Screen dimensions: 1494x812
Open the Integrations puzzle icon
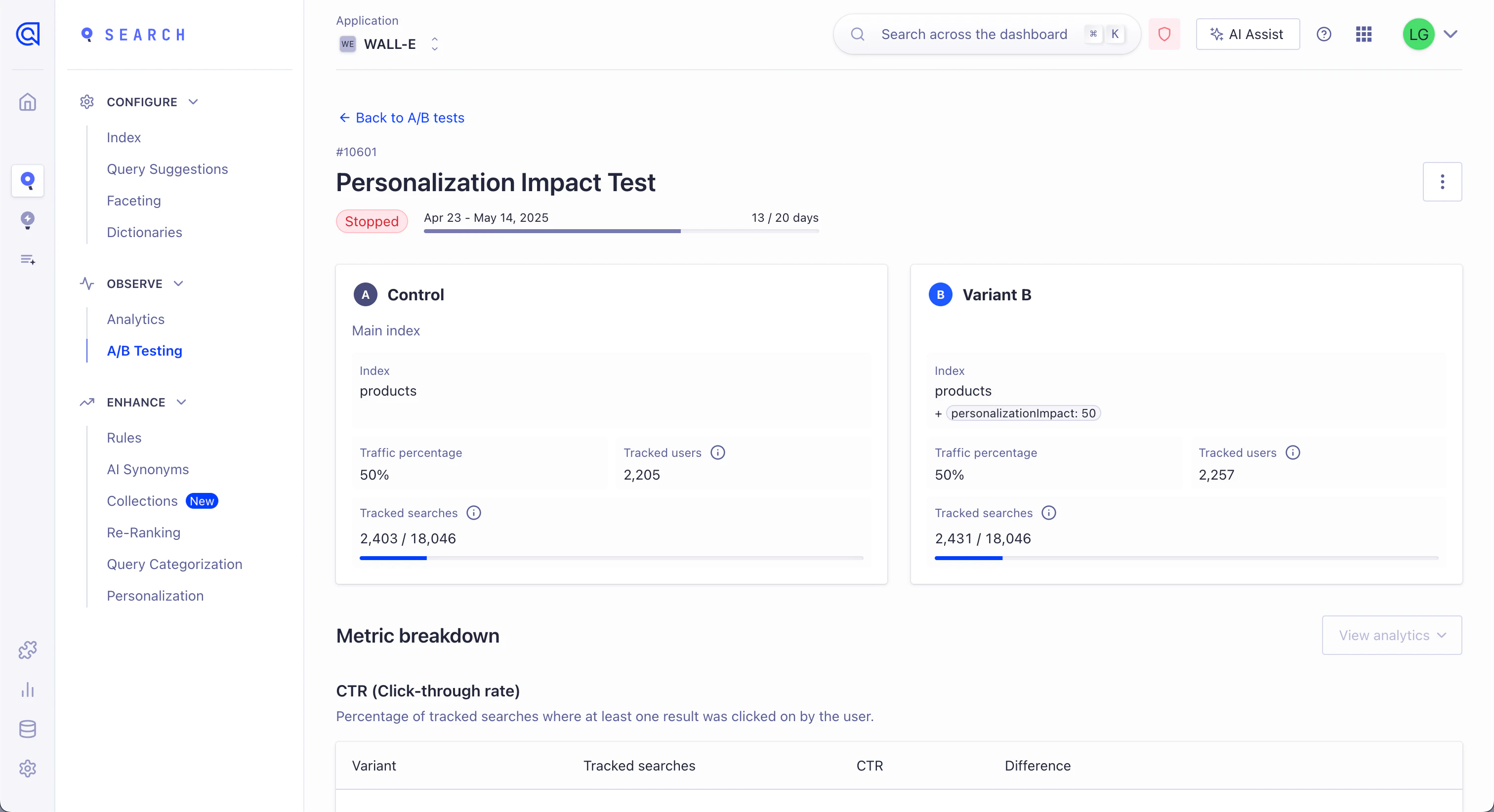click(x=27, y=650)
